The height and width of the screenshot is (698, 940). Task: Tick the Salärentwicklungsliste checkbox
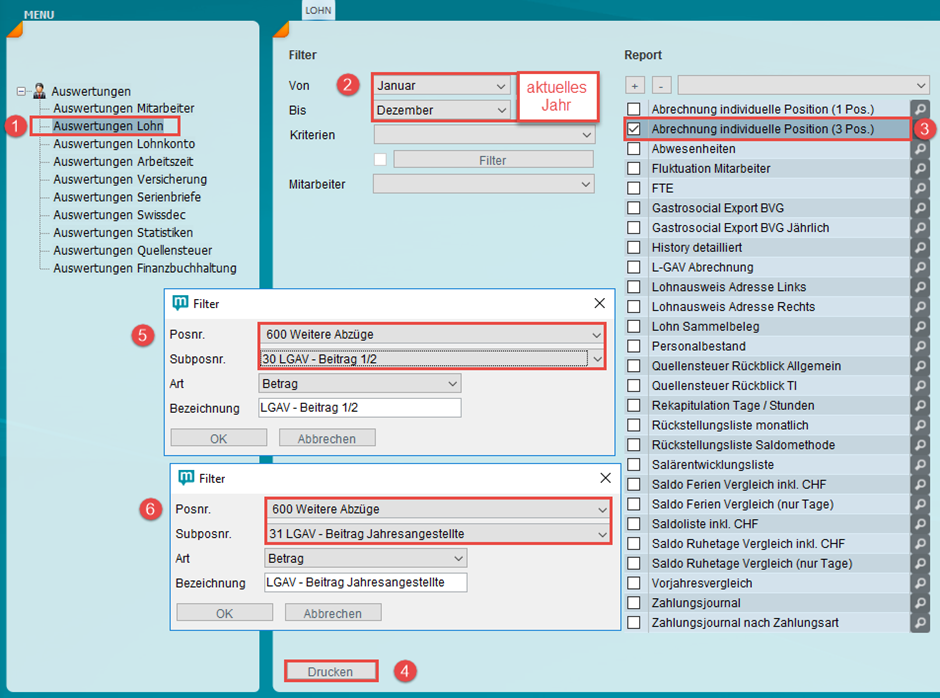[633, 465]
